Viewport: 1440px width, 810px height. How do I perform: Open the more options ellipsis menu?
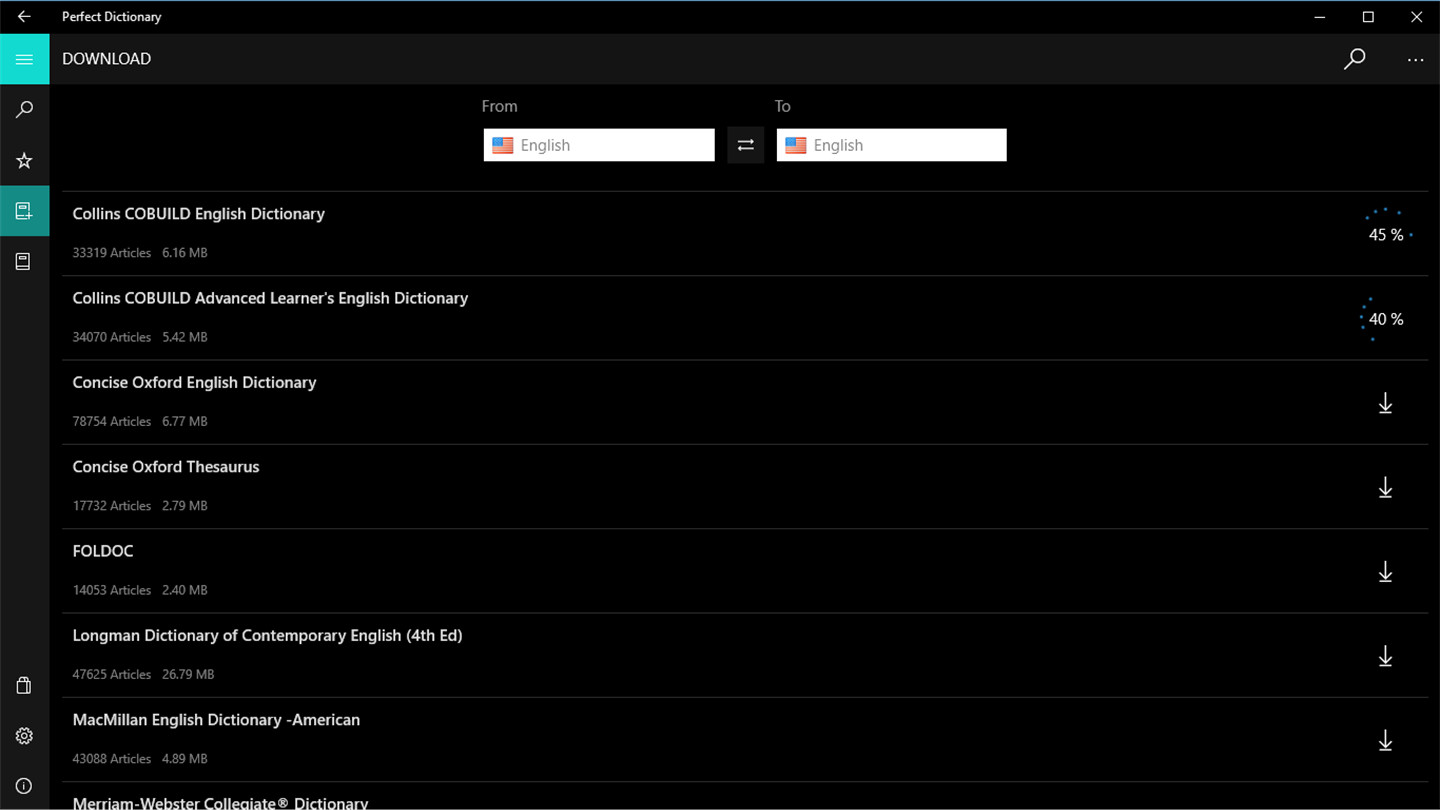[x=1415, y=60]
